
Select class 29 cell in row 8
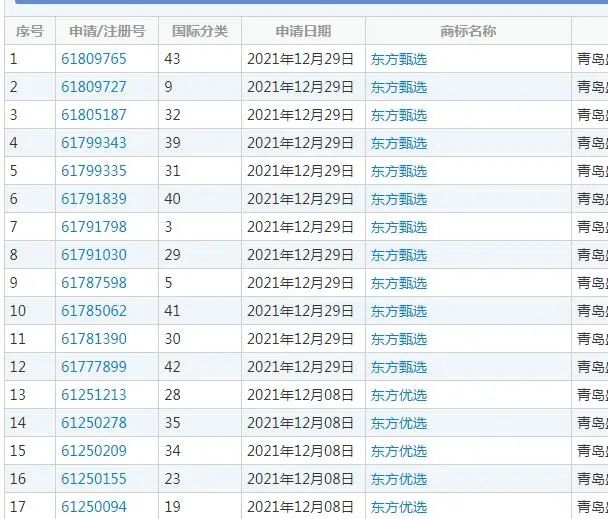200,255
